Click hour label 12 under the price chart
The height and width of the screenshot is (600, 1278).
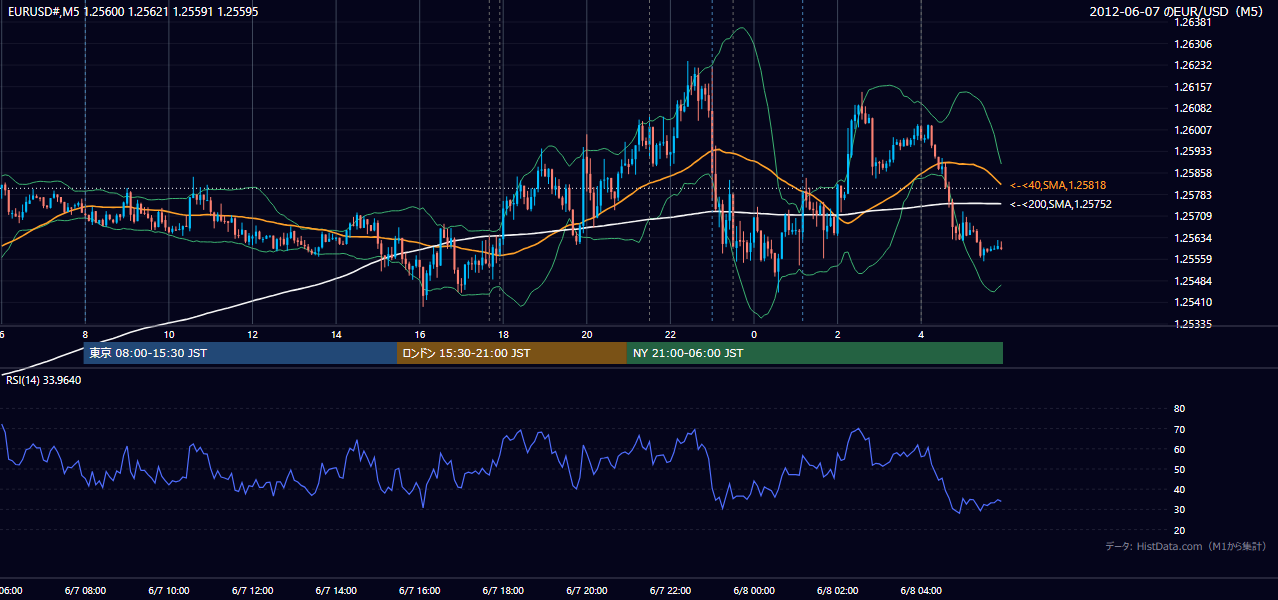(252, 334)
